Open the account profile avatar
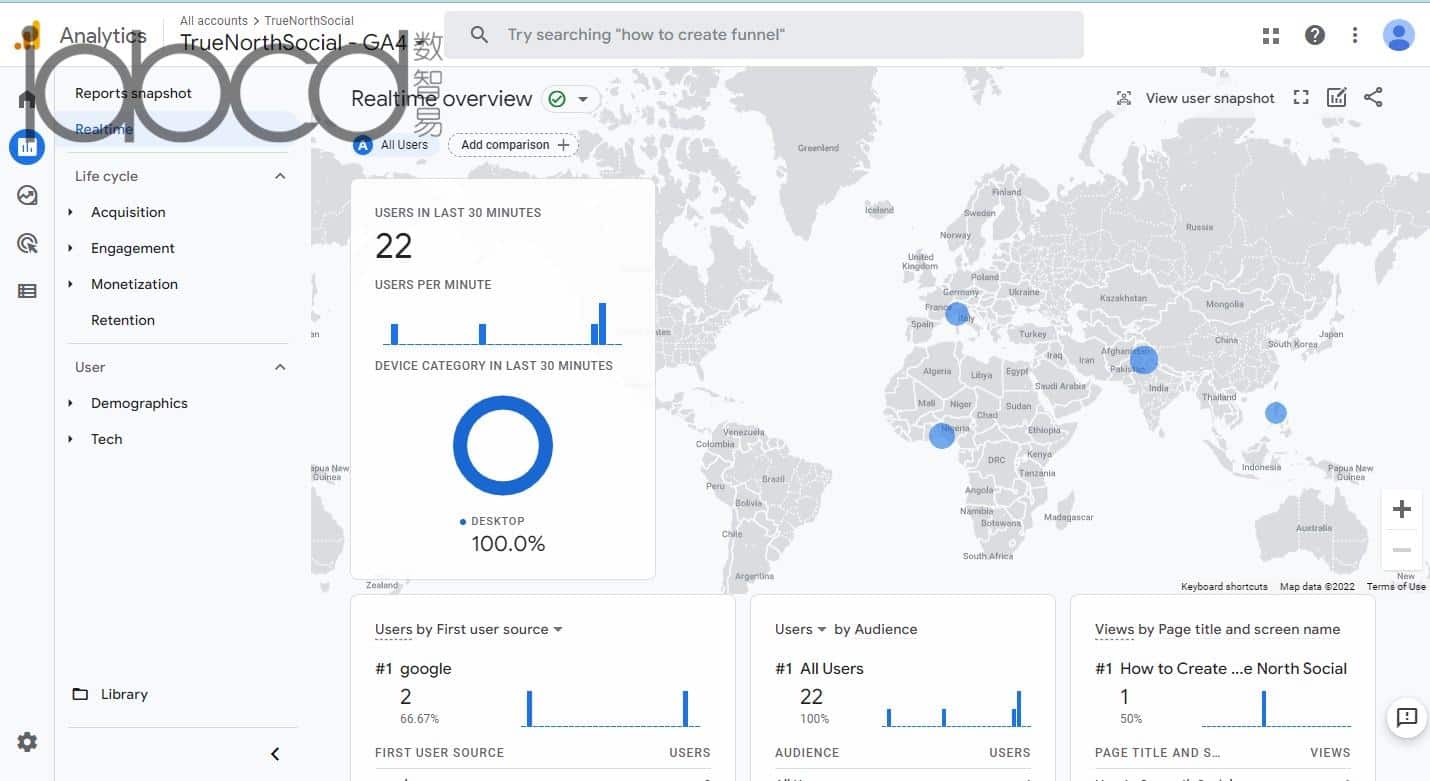 [x=1398, y=36]
